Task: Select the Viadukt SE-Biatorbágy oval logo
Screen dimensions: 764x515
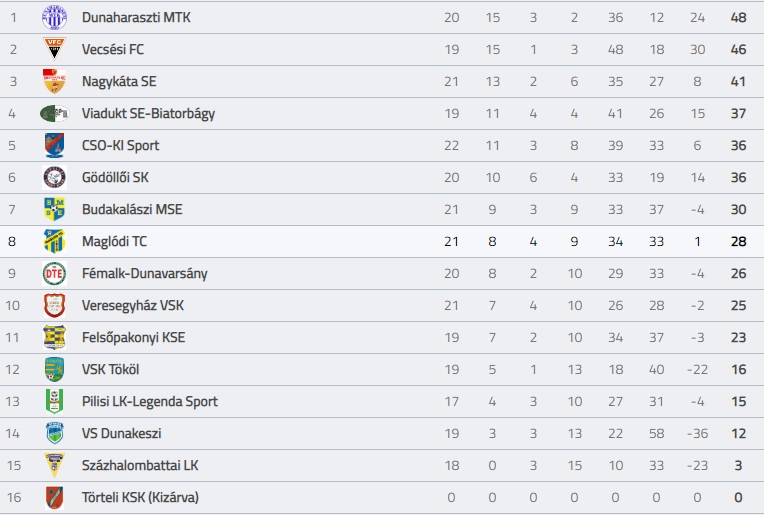Action: tap(54, 114)
